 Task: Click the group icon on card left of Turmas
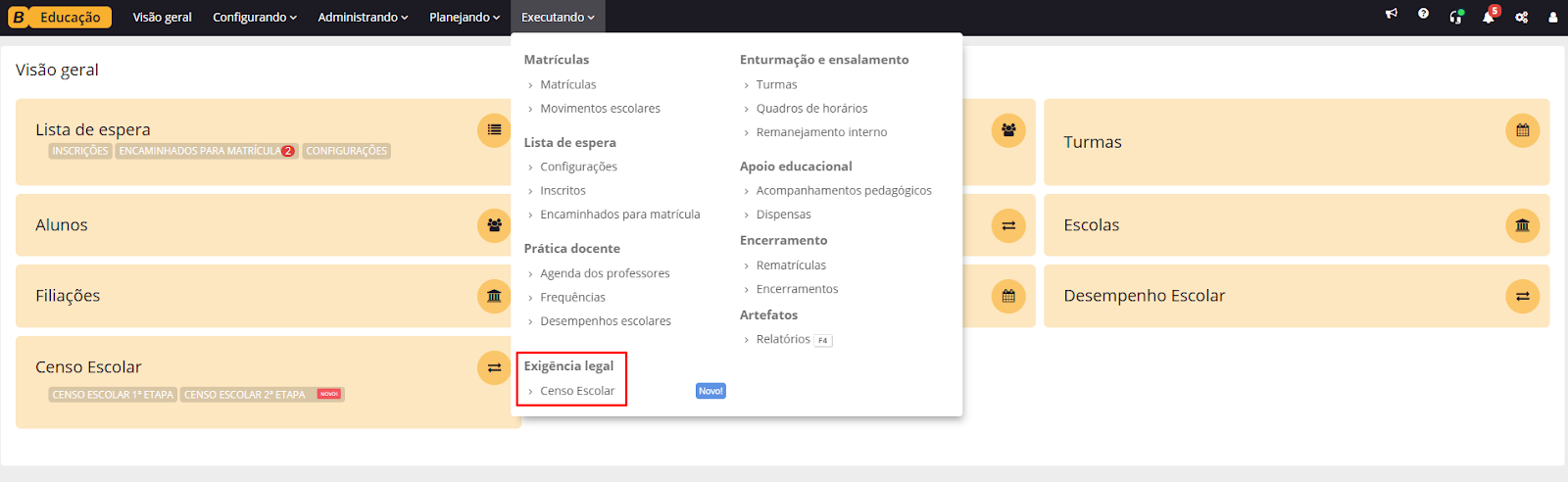1008,130
